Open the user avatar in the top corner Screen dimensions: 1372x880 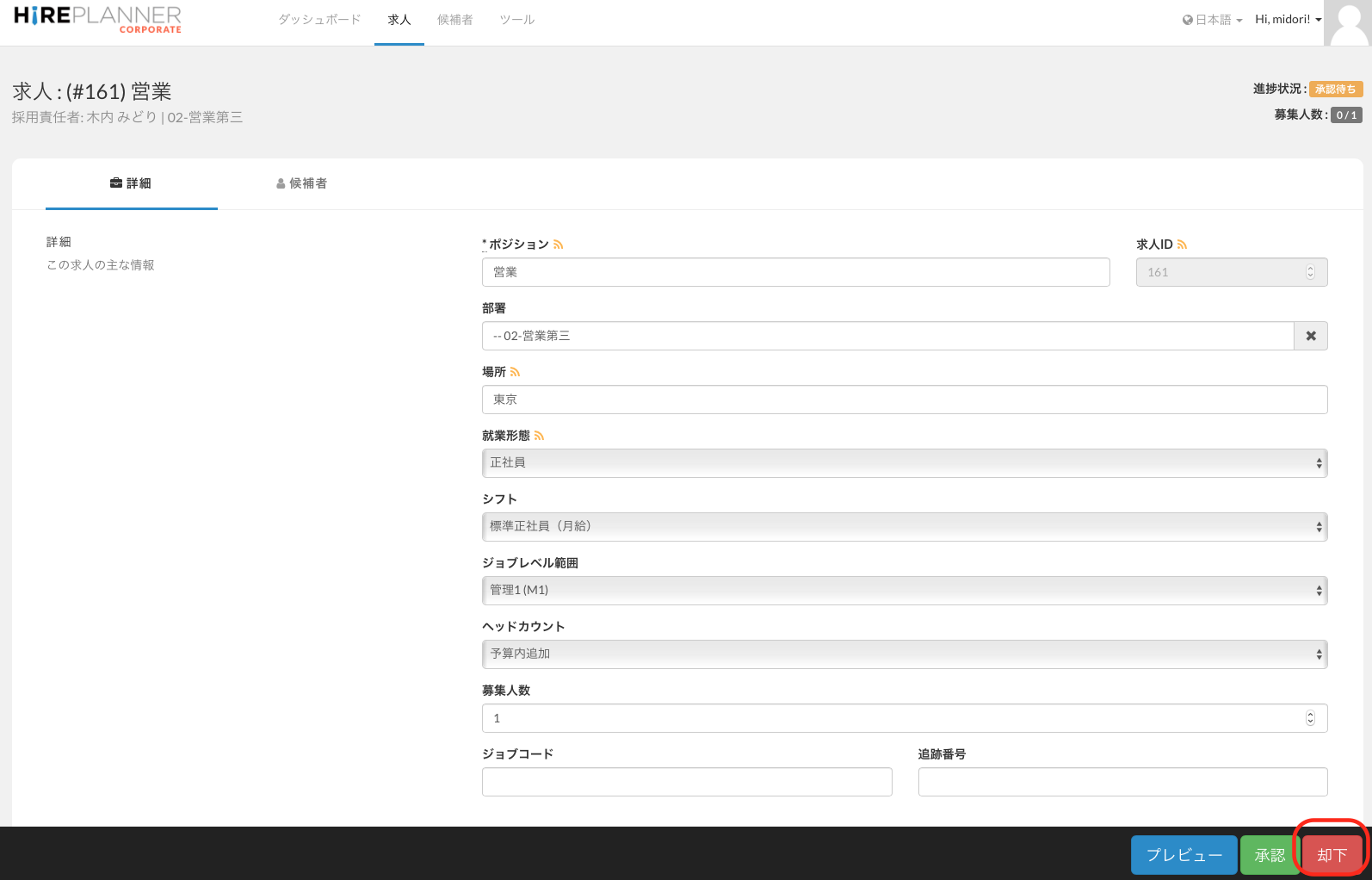pos(1347,22)
